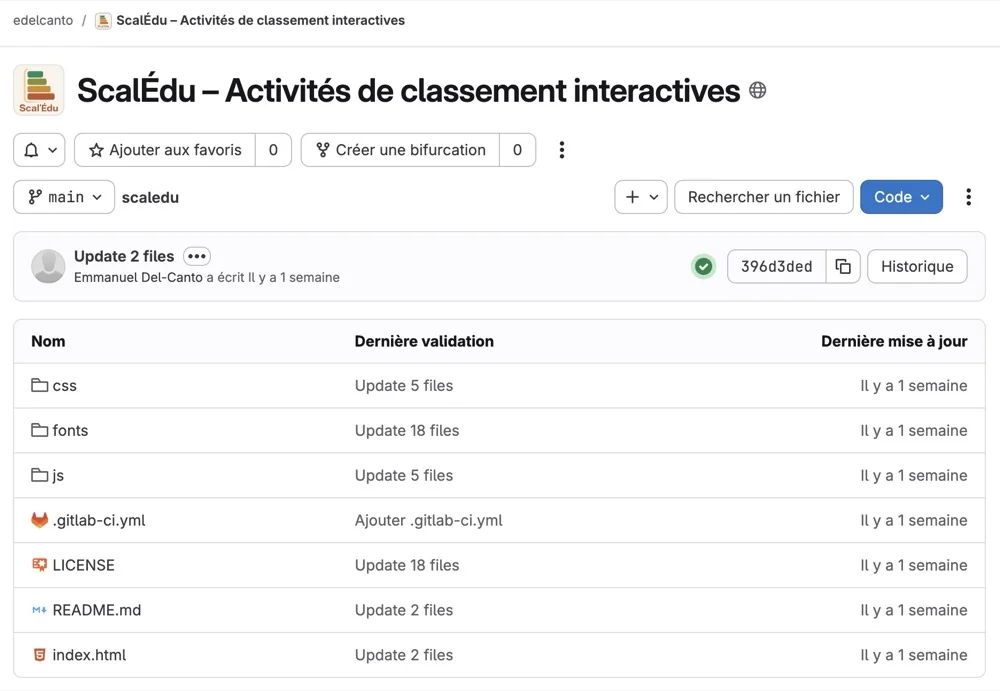1000x691 pixels.
Task: Open the Update 2 files commit title
Action: point(124,256)
